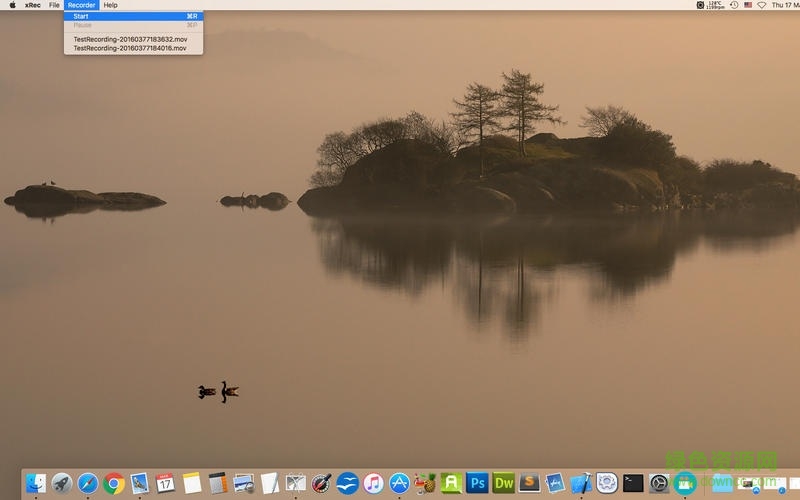
Task: Open the Help menu
Action: click(x=110, y=5)
